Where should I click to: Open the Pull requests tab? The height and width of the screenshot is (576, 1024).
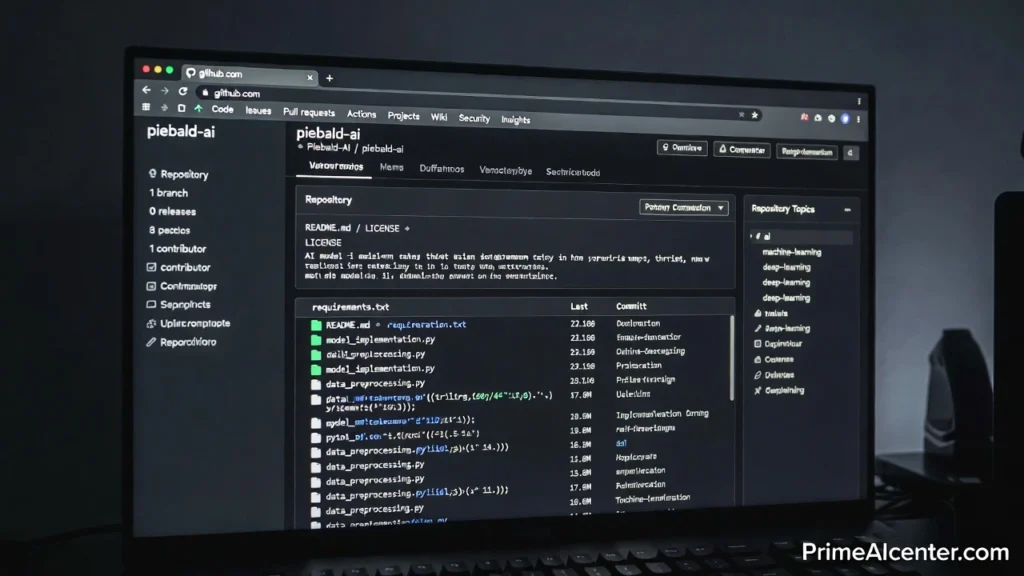point(309,113)
